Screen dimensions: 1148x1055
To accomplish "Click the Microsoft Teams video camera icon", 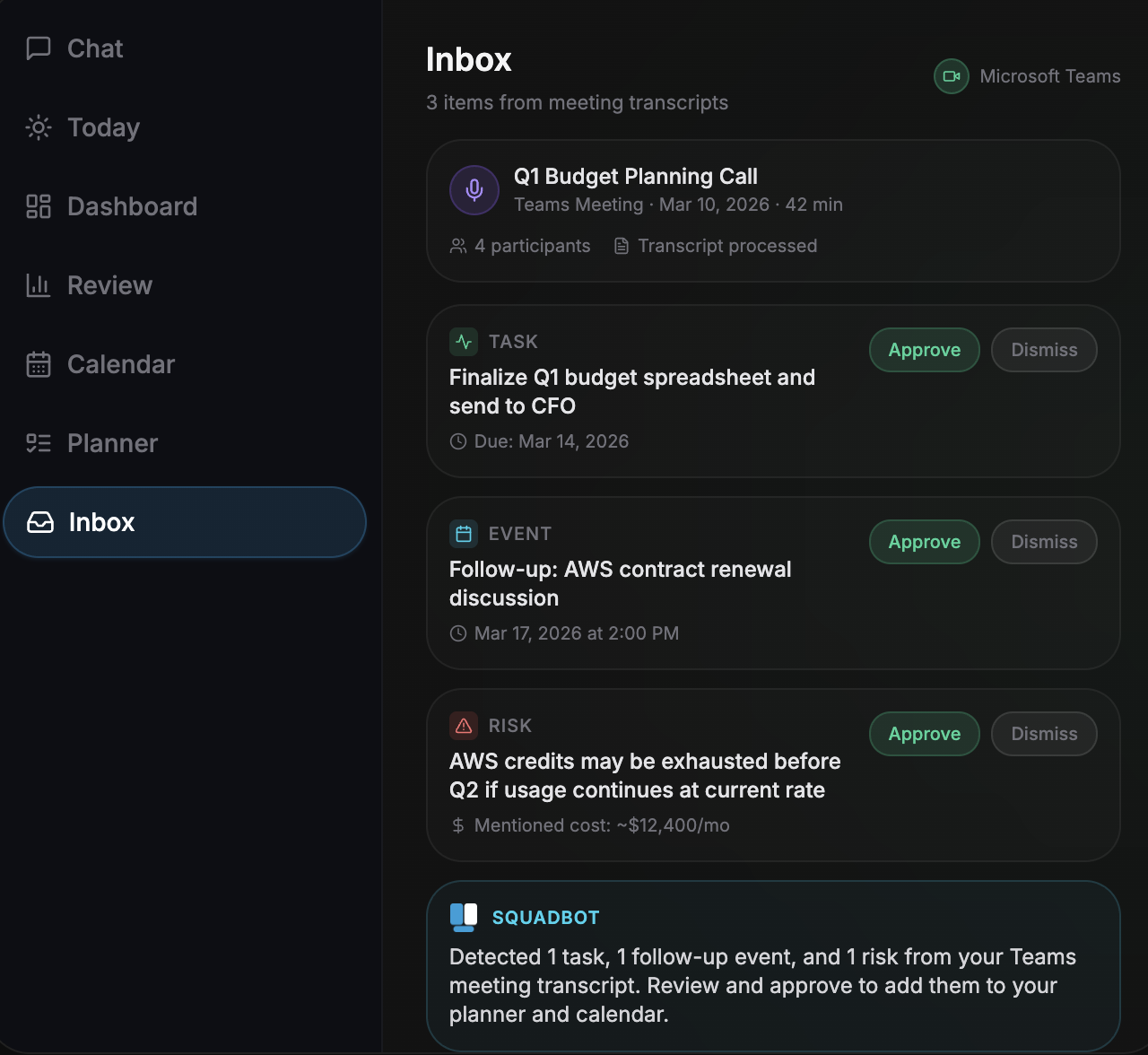I will coord(952,76).
